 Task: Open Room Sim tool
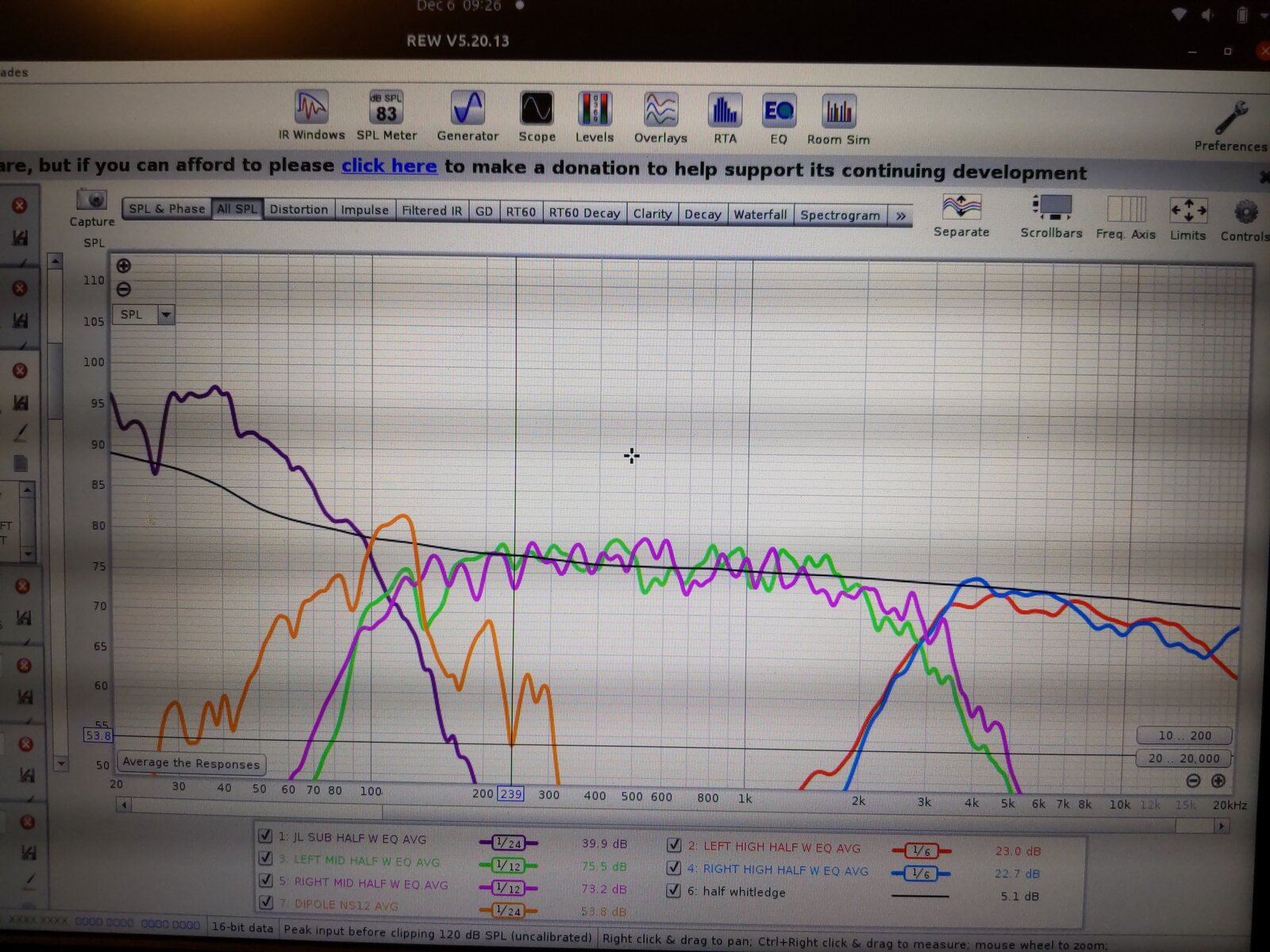(838, 113)
